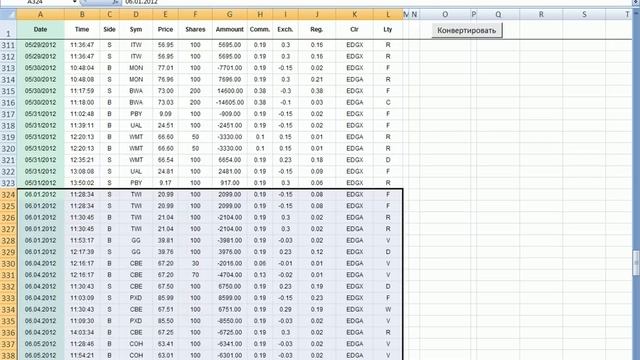This screenshot has height=360, width=640.
Task: Select the amount cell -14605.00
Action: tap(229, 102)
